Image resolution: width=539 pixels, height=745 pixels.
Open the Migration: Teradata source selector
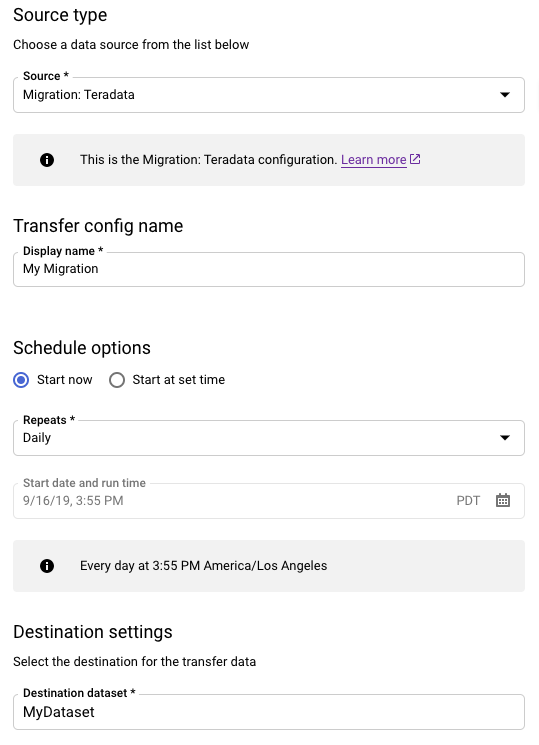(x=269, y=95)
